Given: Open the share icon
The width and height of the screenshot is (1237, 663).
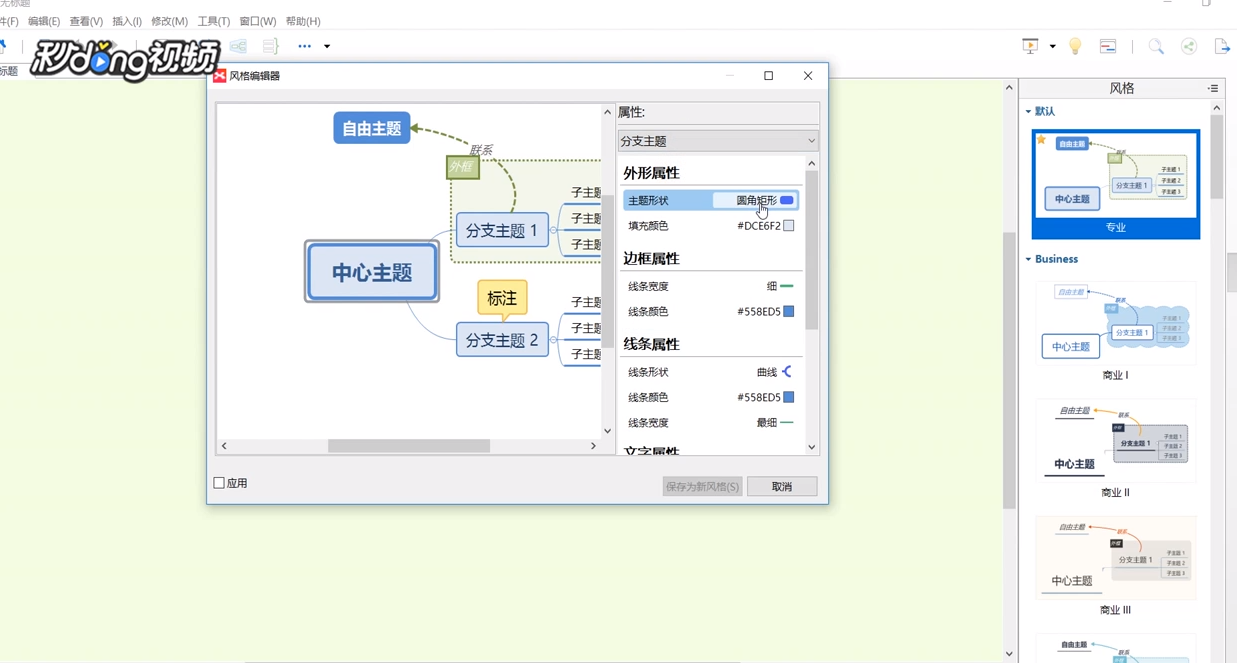Looking at the screenshot, I should 1188,46.
